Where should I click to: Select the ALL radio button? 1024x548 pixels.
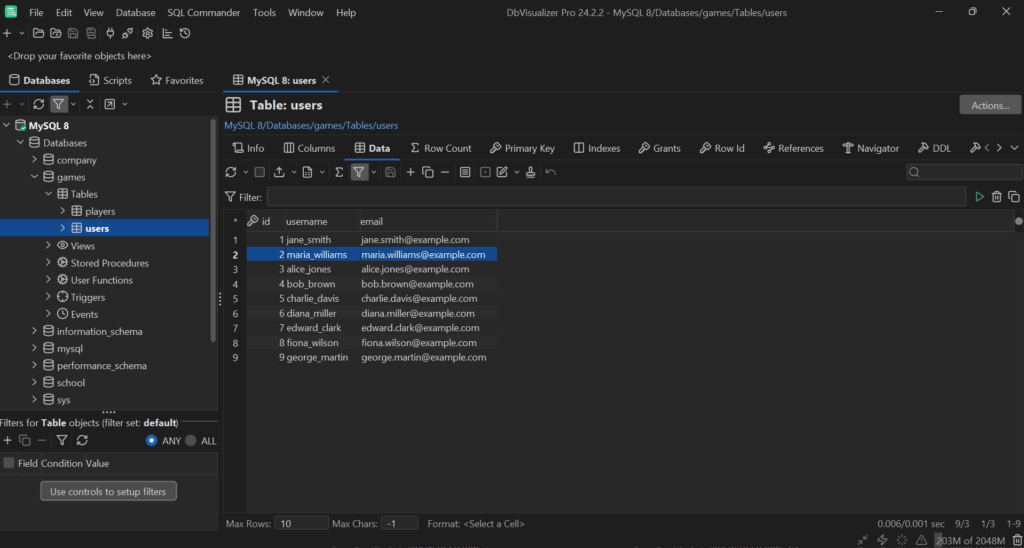(x=191, y=441)
